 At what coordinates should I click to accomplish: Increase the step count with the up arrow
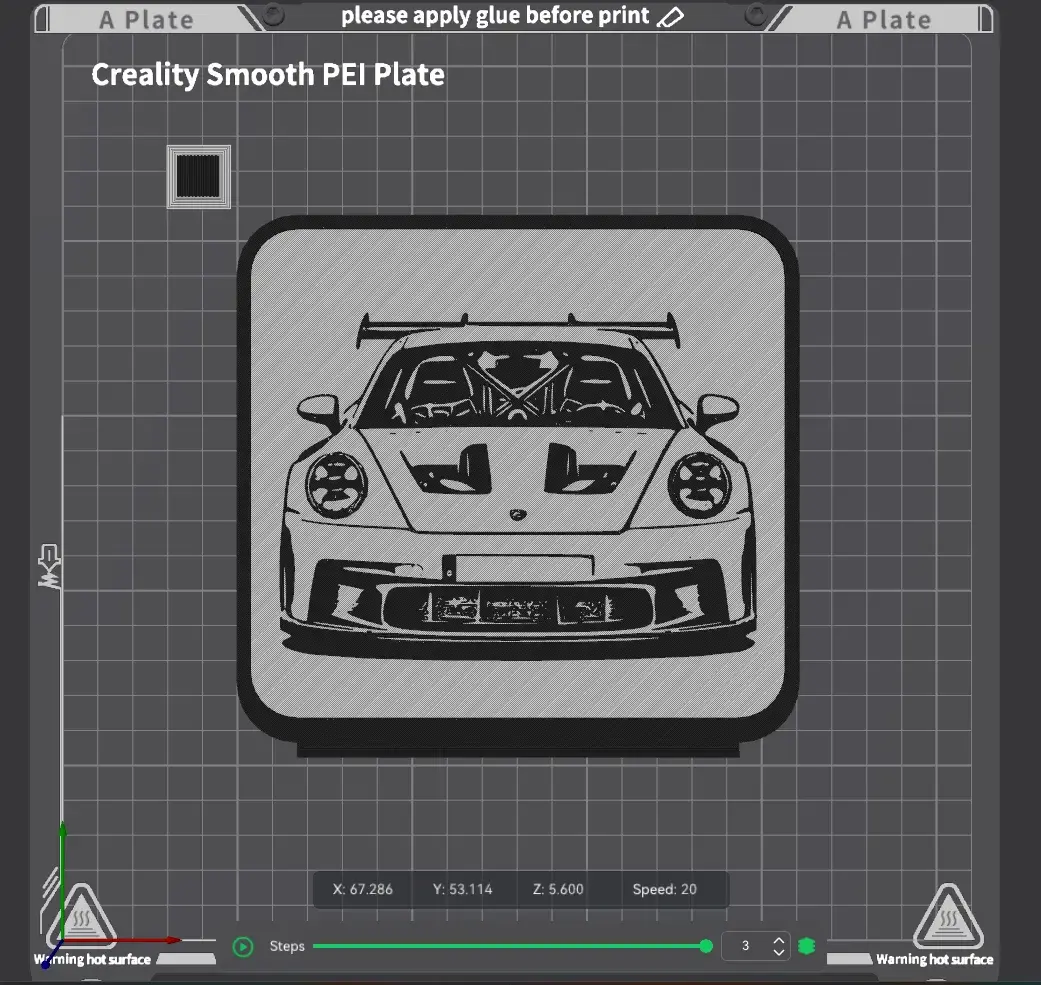pos(779,940)
